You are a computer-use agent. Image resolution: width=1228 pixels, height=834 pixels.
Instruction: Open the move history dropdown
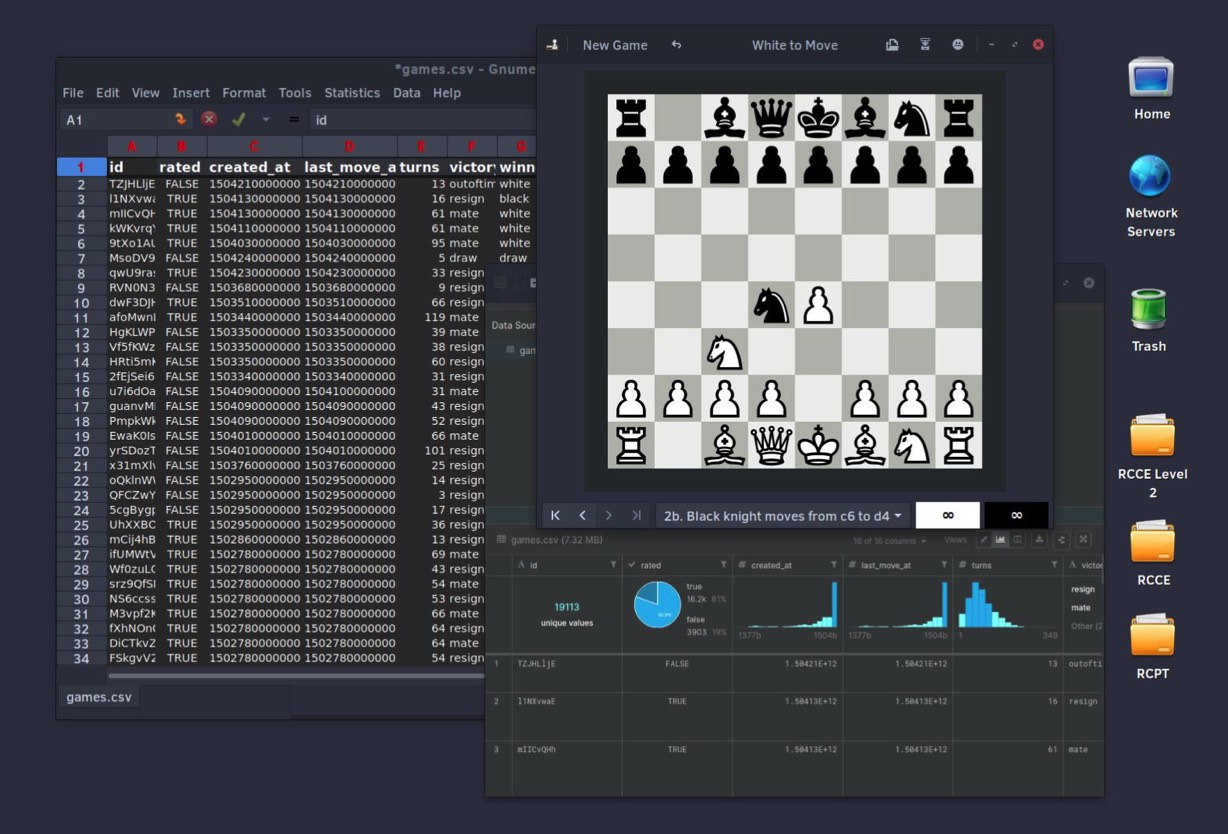coord(783,516)
